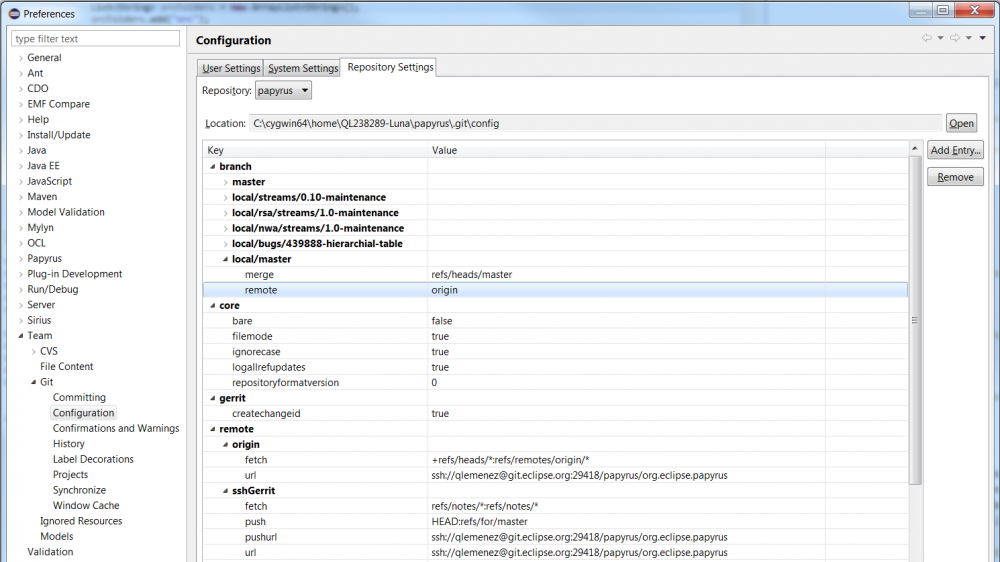The width and height of the screenshot is (1000, 562).
Task: Open the Committing preferences page
Action: coord(79,397)
